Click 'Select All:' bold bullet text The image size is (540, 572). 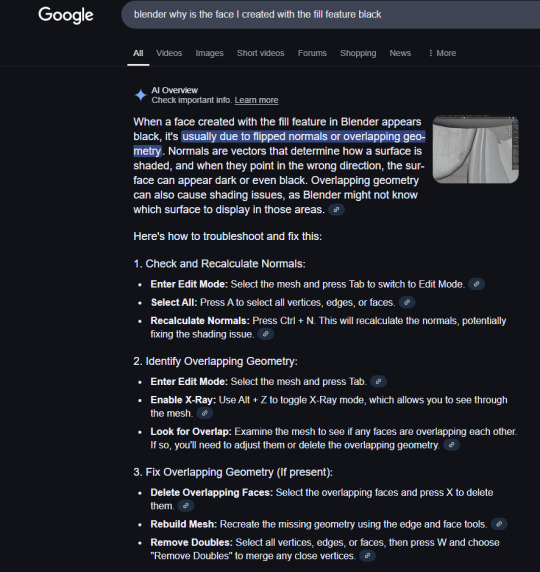click(174, 302)
